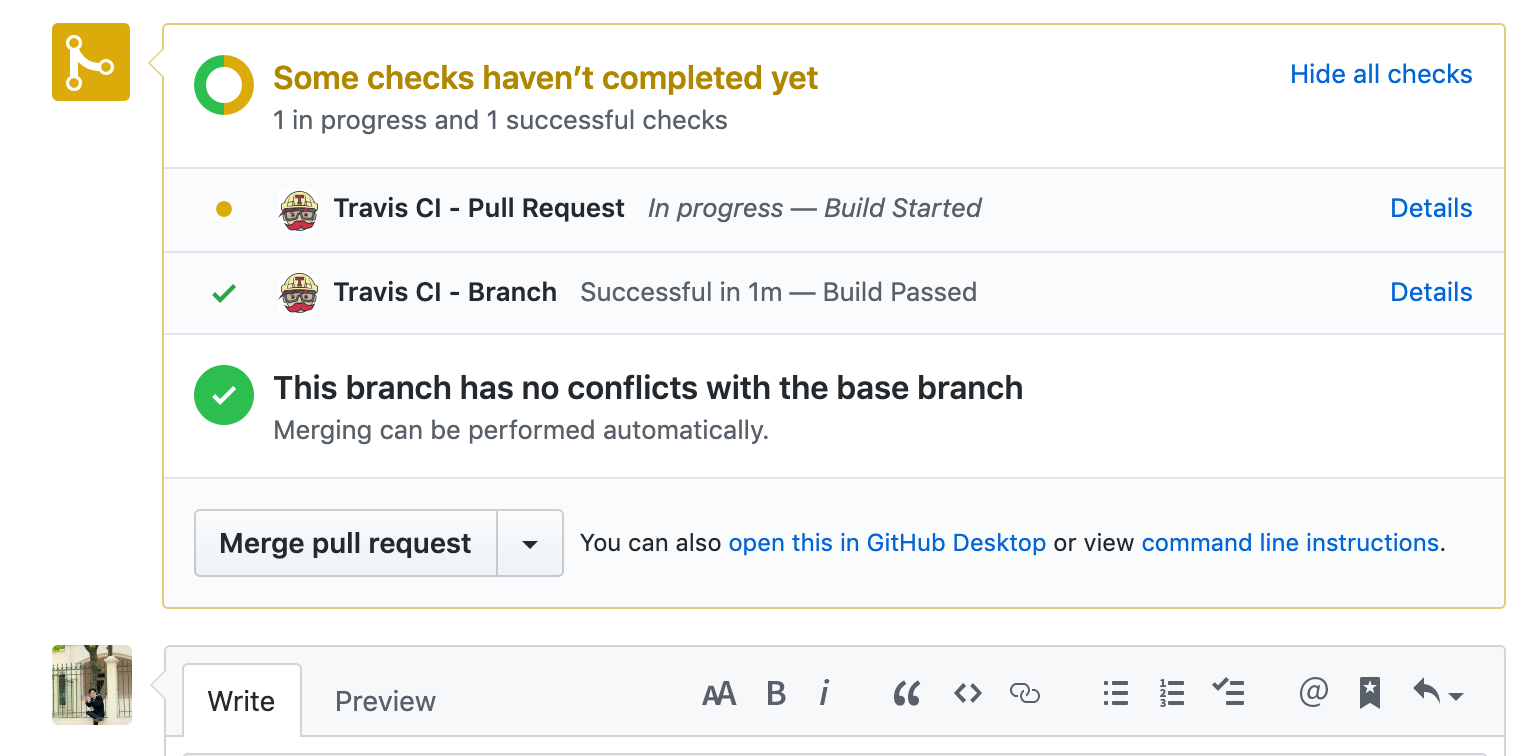Open the saved replies bookmark icon
This screenshot has height=756, width=1524.
click(x=1370, y=692)
